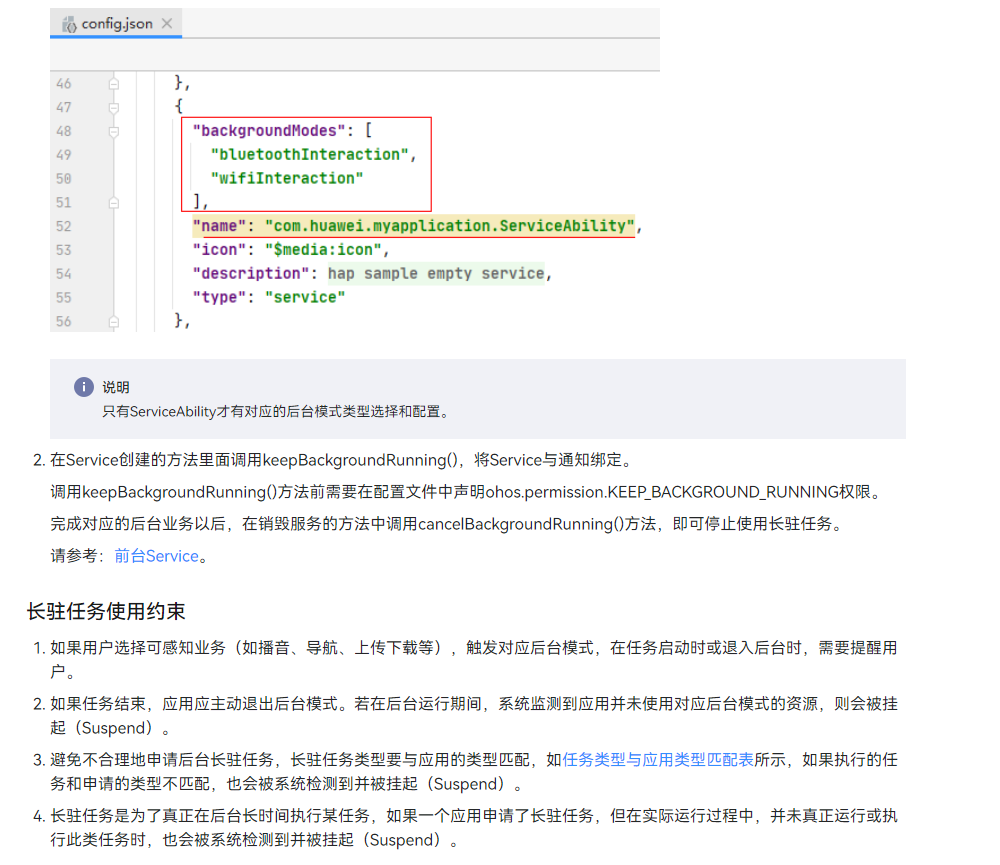Select the config.json editor tab
The width and height of the screenshot is (1000, 865).
116,24
